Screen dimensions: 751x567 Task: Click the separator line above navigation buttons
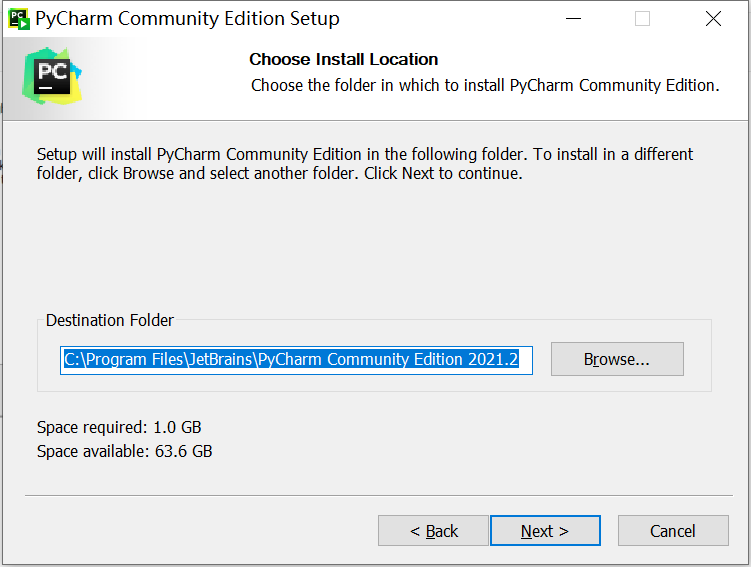click(x=379, y=495)
